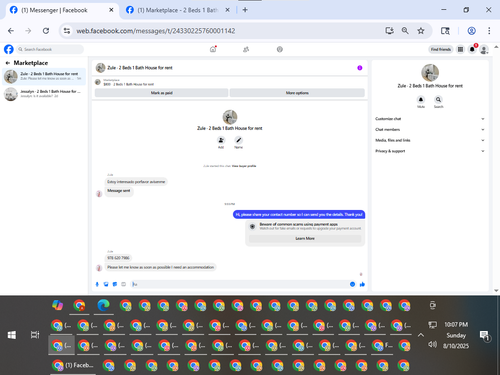Screen dimensions: 500x375
Task: Bookmark this page with star icon
Action: [421, 31]
